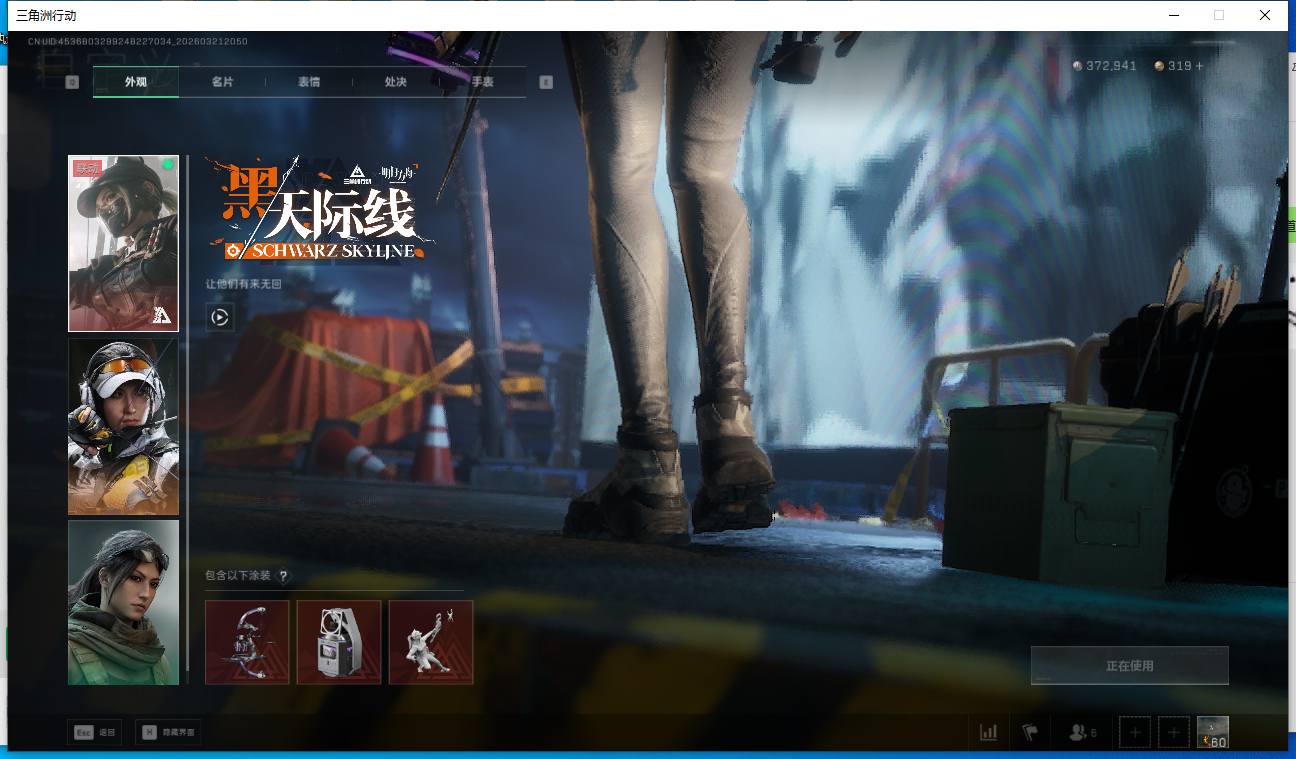Play the Schwarz Skyline preview video
The image size is (1296, 759).
click(220, 318)
